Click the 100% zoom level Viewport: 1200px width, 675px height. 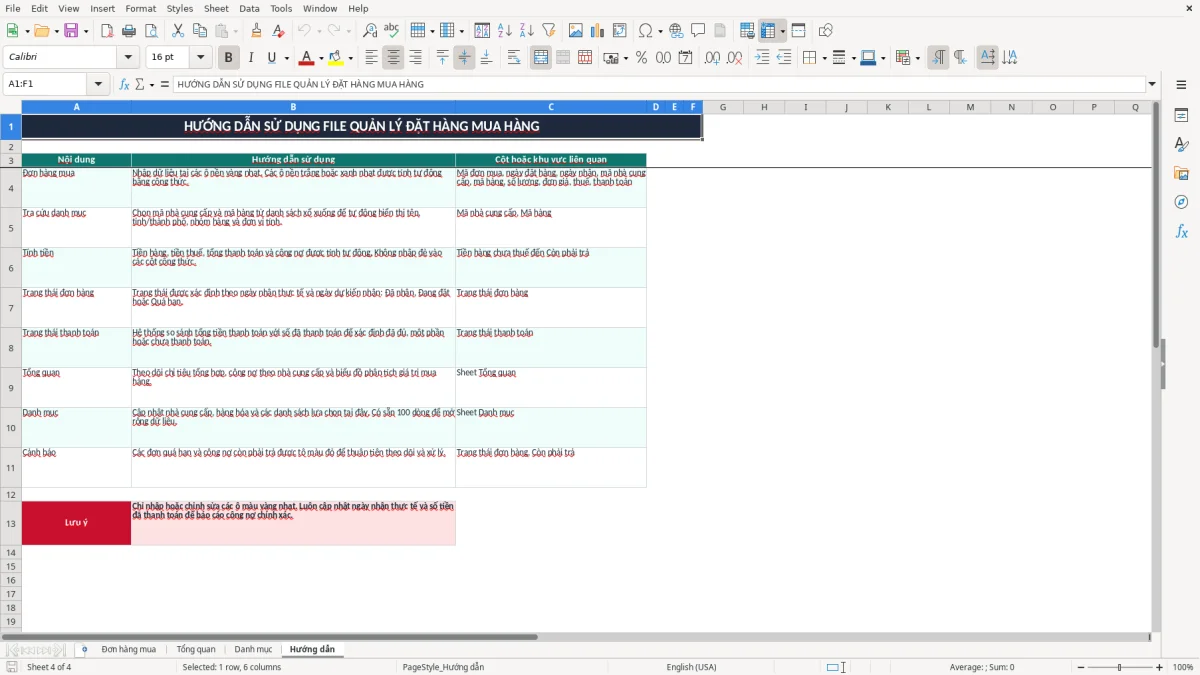(x=1183, y=667)
